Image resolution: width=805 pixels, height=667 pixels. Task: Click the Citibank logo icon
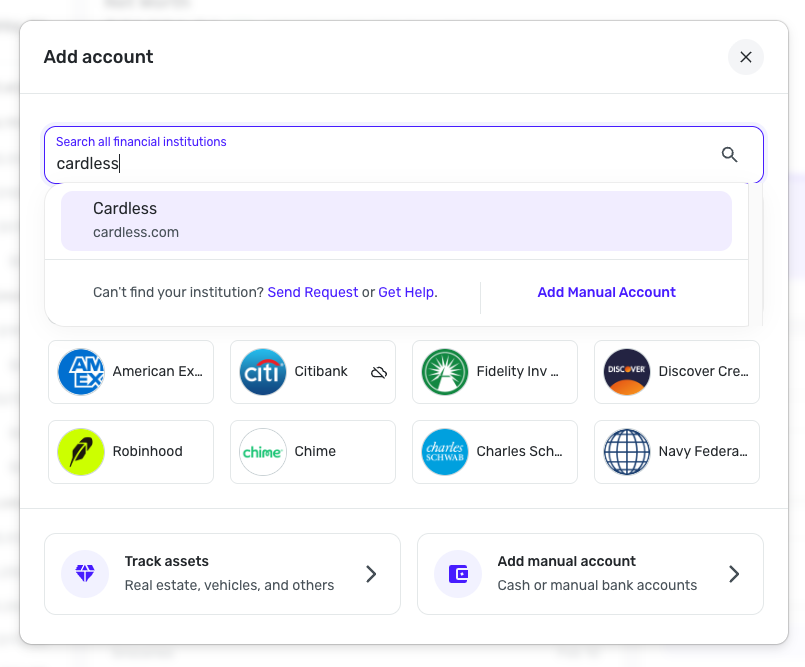[x=263, y=372]
